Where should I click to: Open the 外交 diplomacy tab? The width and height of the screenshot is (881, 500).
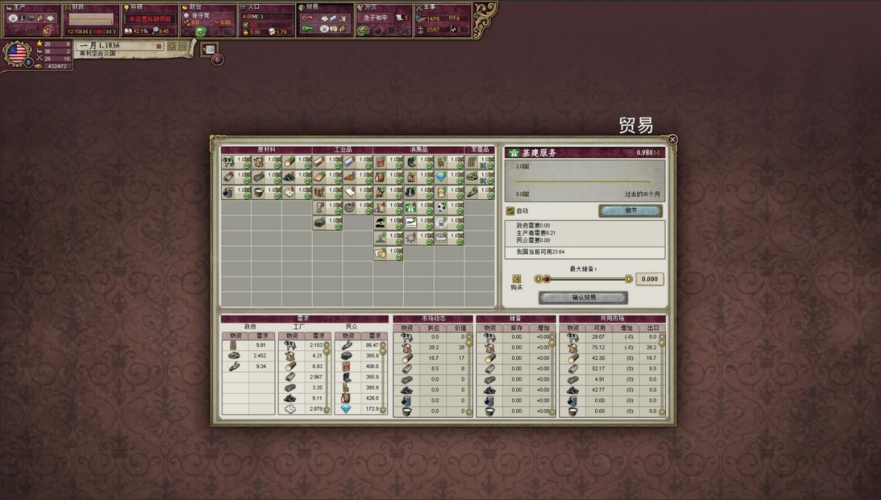pyautogui.click(x=383, y=20)
